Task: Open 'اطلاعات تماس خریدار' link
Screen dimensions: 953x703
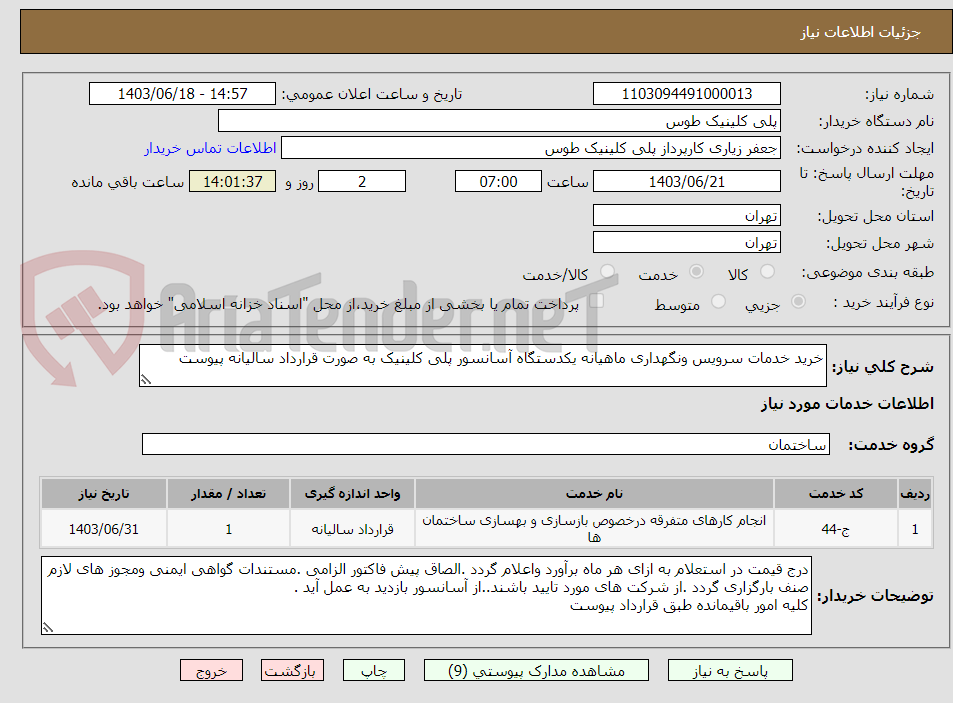Action: [x=210, y=148]
